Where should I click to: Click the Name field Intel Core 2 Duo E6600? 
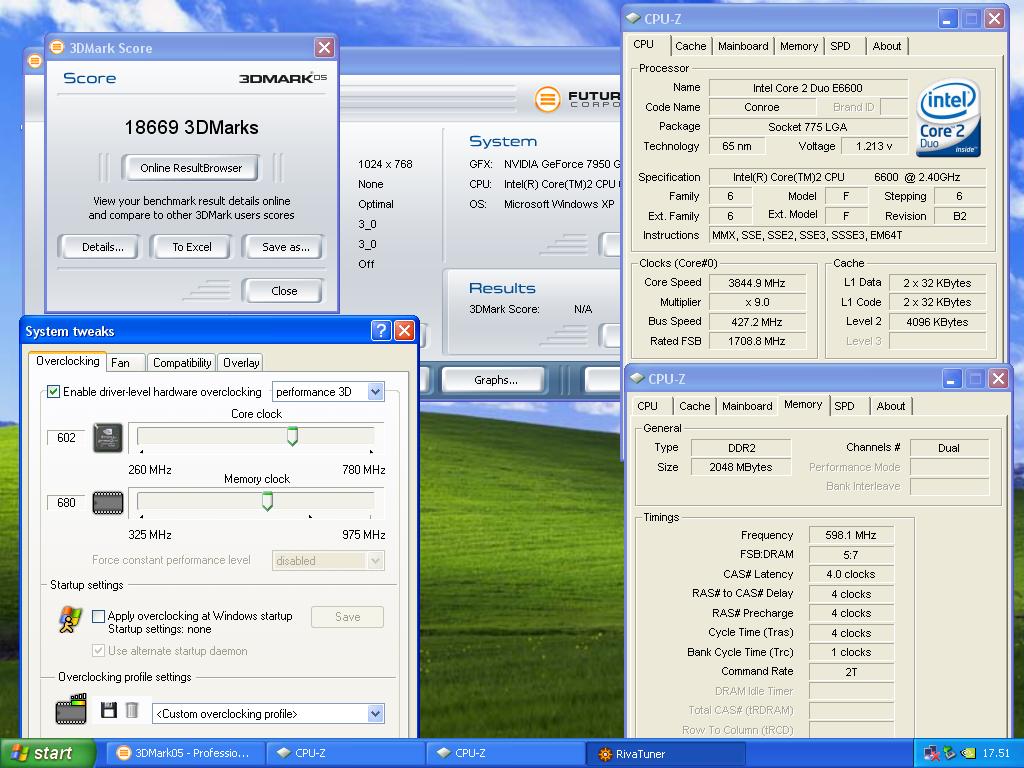tap(808, 88)
